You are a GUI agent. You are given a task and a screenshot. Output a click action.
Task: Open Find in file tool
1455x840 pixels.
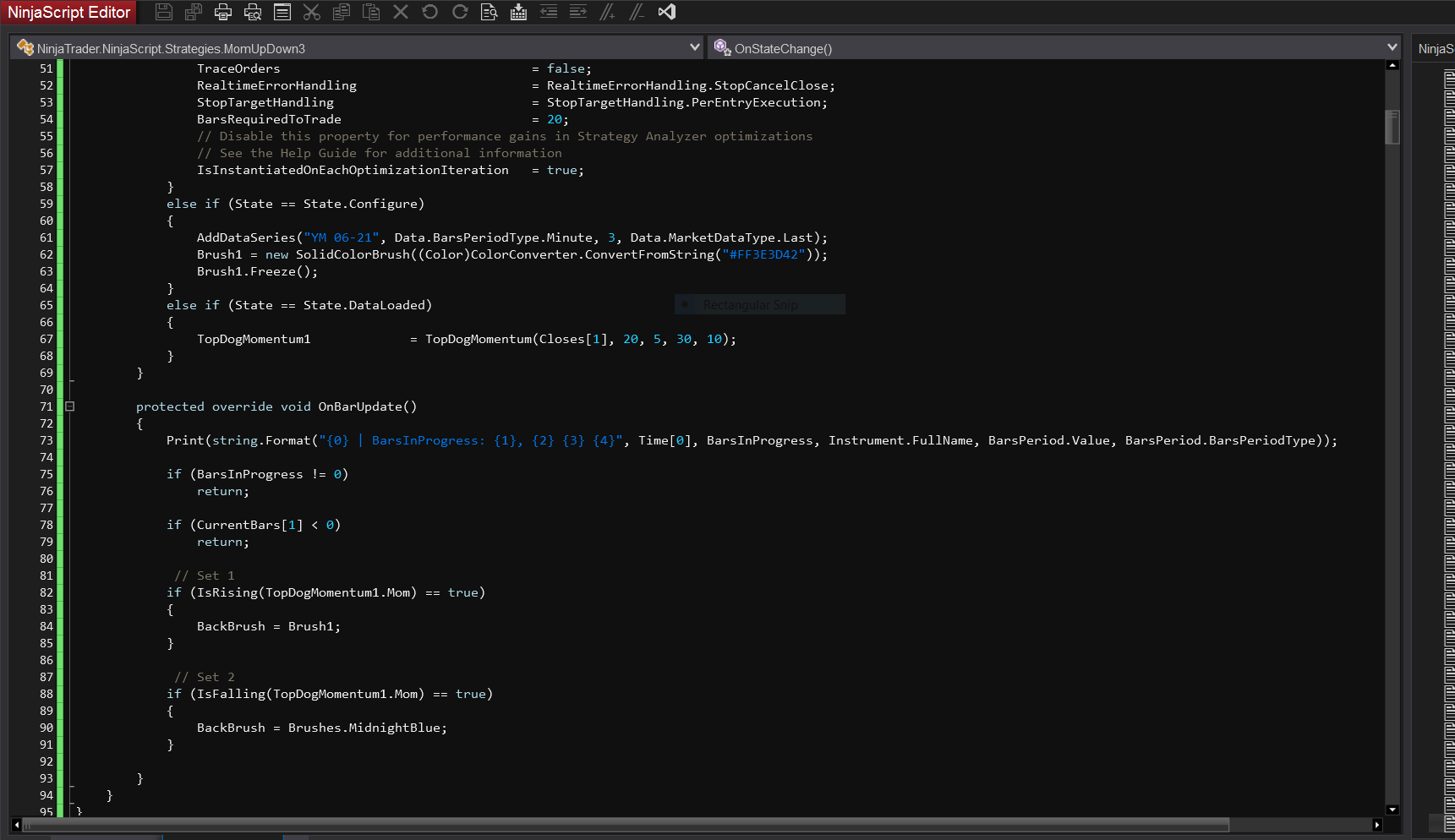(489, 12)
